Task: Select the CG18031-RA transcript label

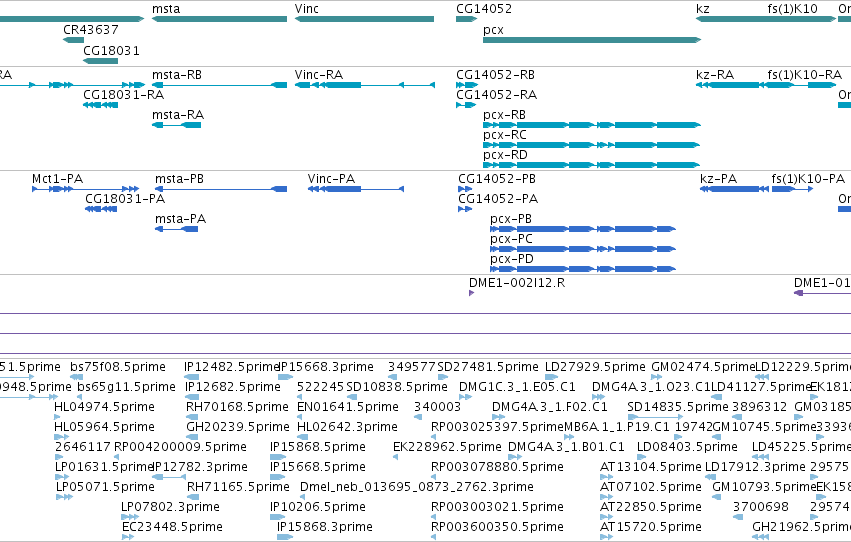Action: 123,95
